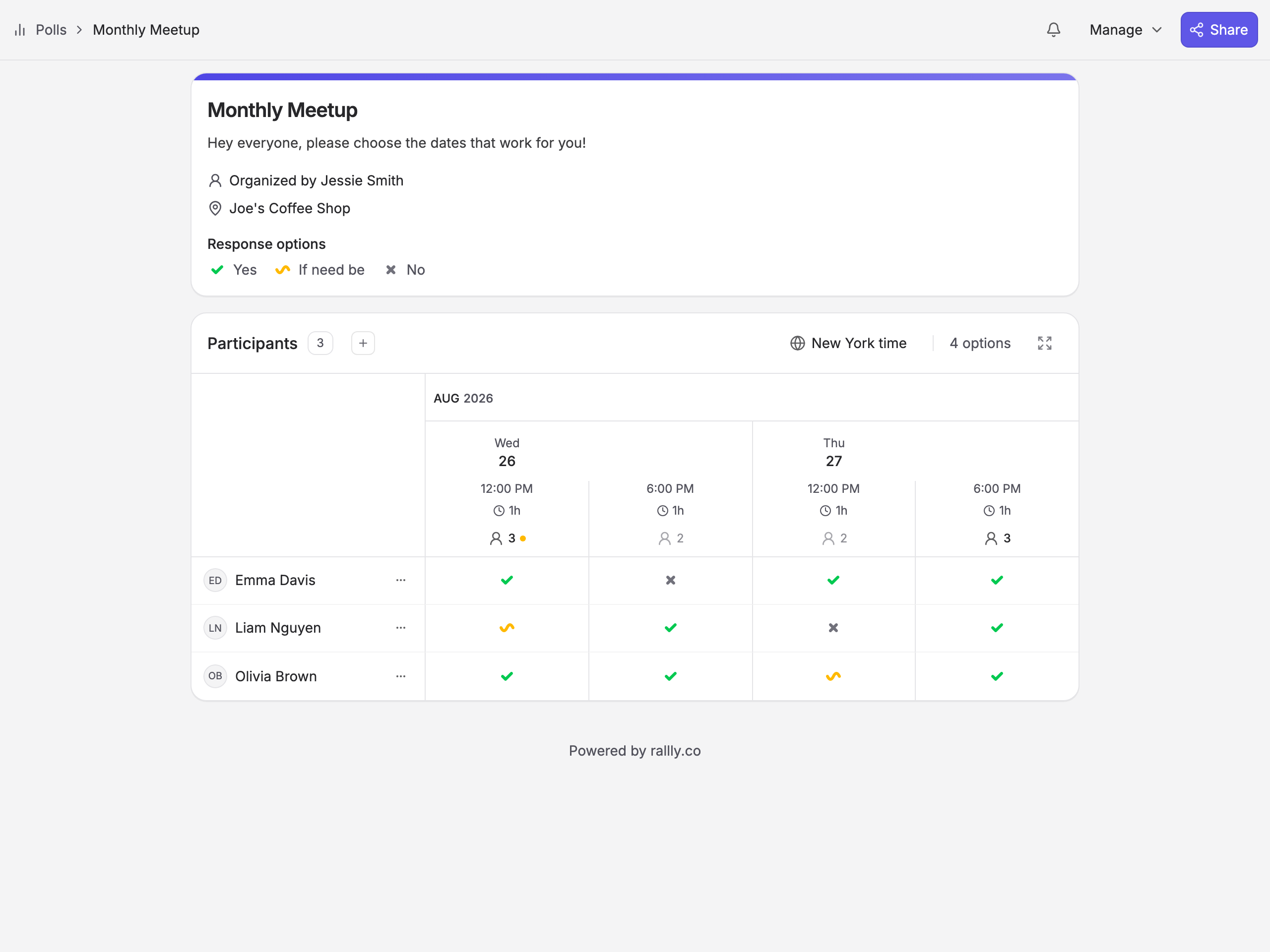Open the Powered by rallly.co link
Viewport: 1270px width, 952px height.
(x=635, y=751)
